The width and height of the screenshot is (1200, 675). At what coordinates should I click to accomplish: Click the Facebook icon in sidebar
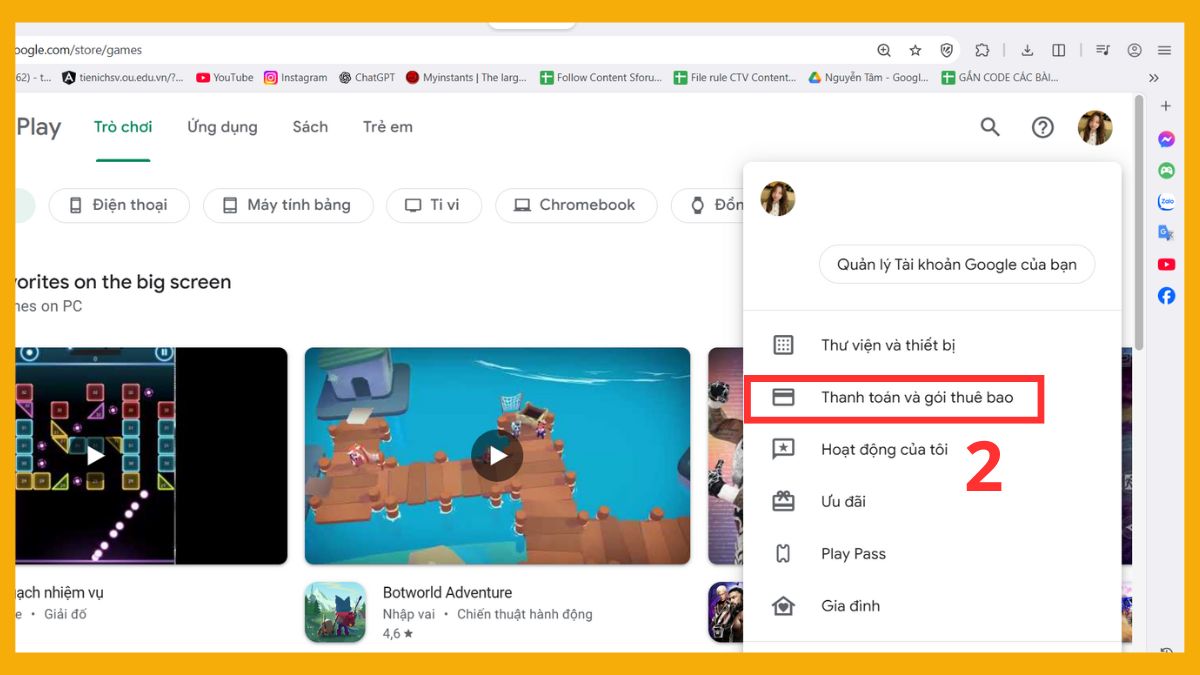tap(1166, 296)
